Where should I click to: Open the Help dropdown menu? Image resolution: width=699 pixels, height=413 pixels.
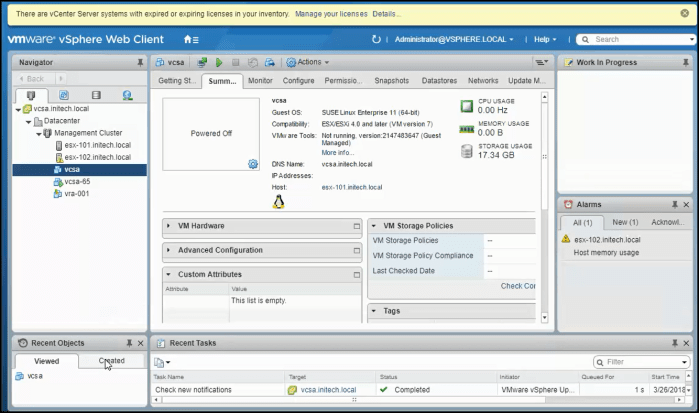[545, 39]
